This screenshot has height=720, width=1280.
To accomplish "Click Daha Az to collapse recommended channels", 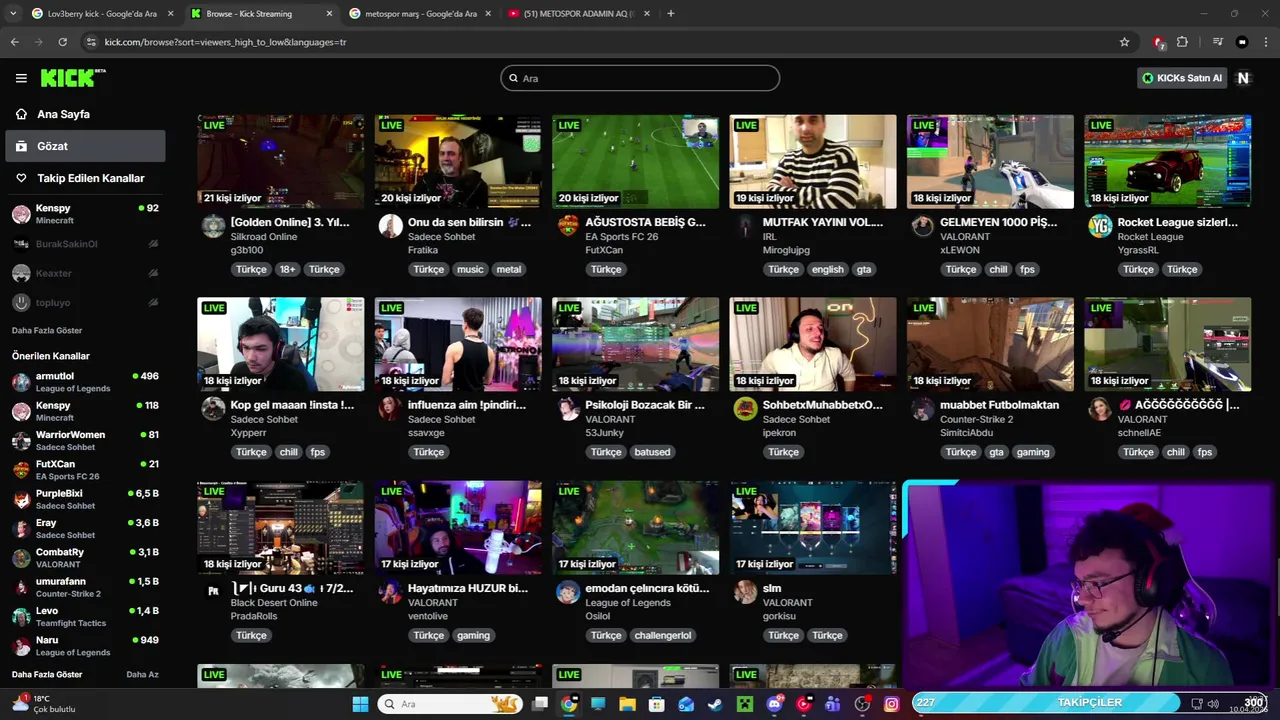I will pos(142,674).
